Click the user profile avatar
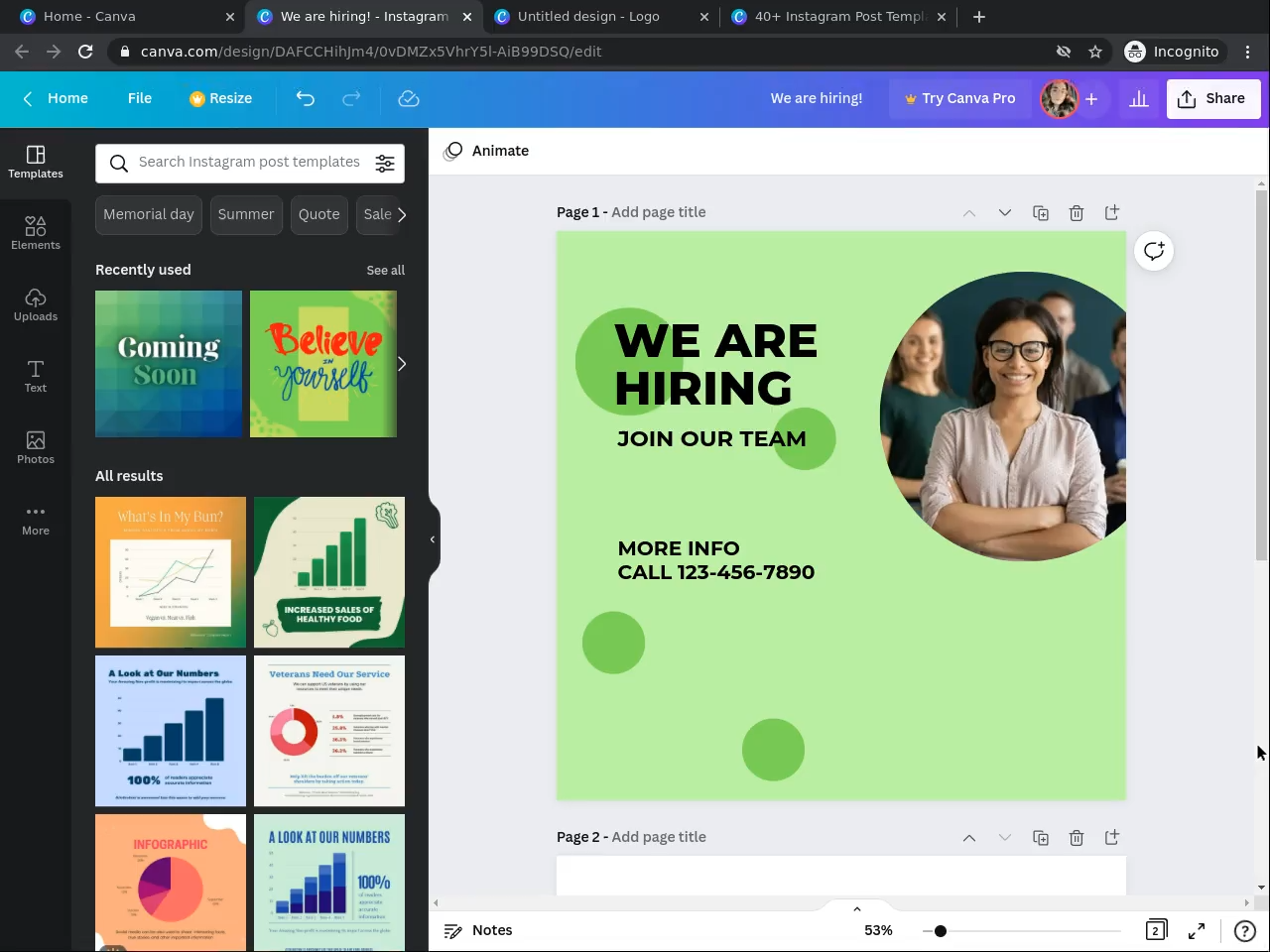This screenshot has width=1270, height=952. 1059,98
